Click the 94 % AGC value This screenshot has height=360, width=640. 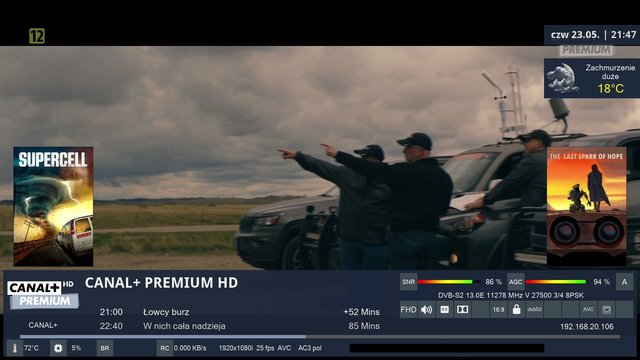pyautogui.click(x=601, y=282)
